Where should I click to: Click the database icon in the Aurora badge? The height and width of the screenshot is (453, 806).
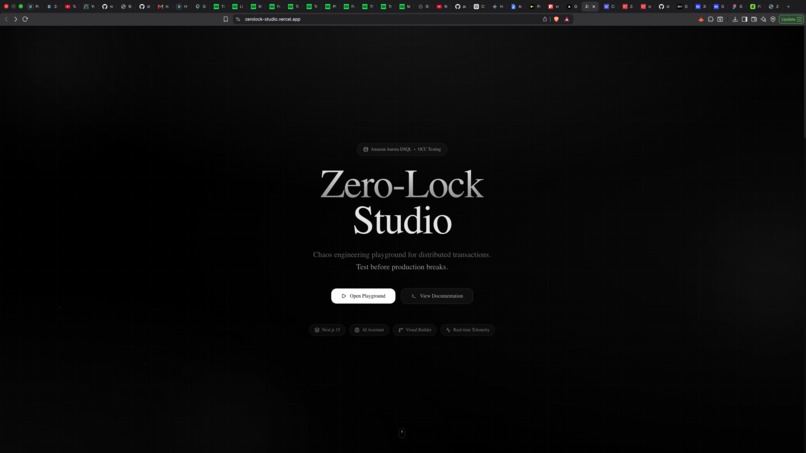click(365, 149)
